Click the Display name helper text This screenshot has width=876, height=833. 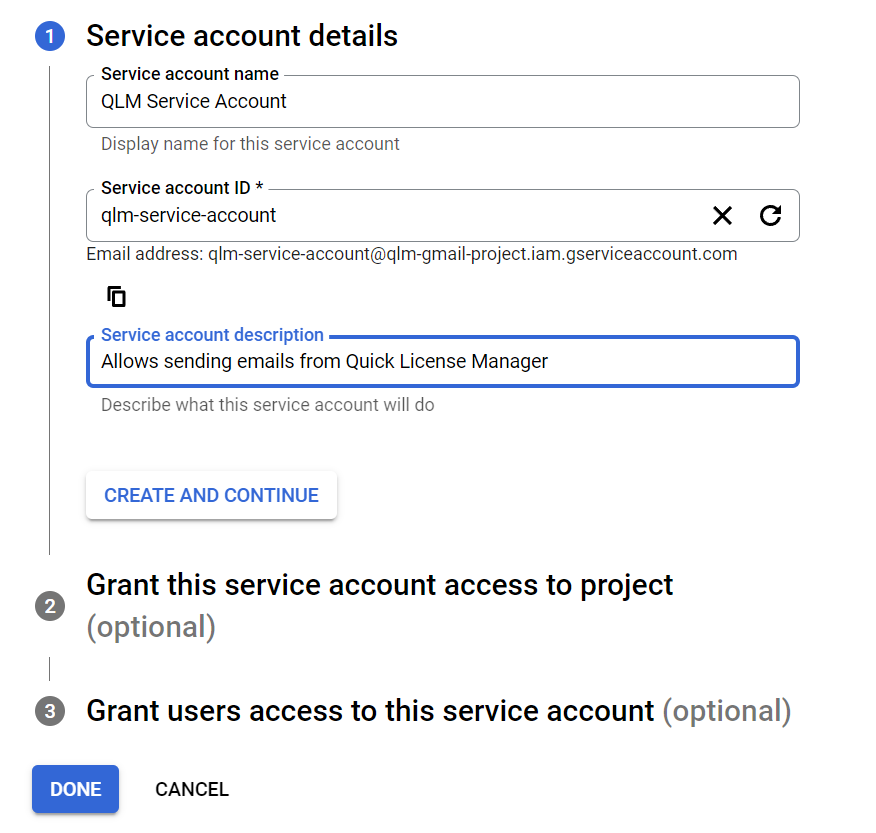click(250, 144)
